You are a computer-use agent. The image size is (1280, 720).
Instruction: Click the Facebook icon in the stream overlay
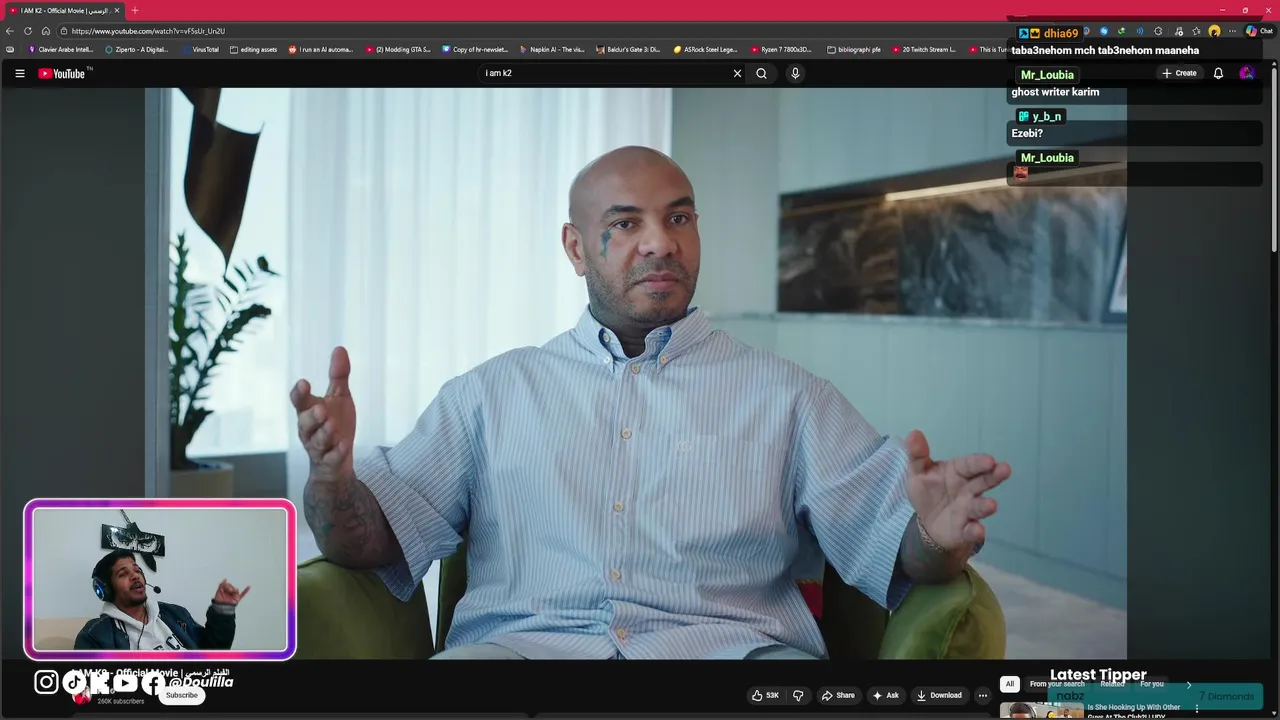151,683
